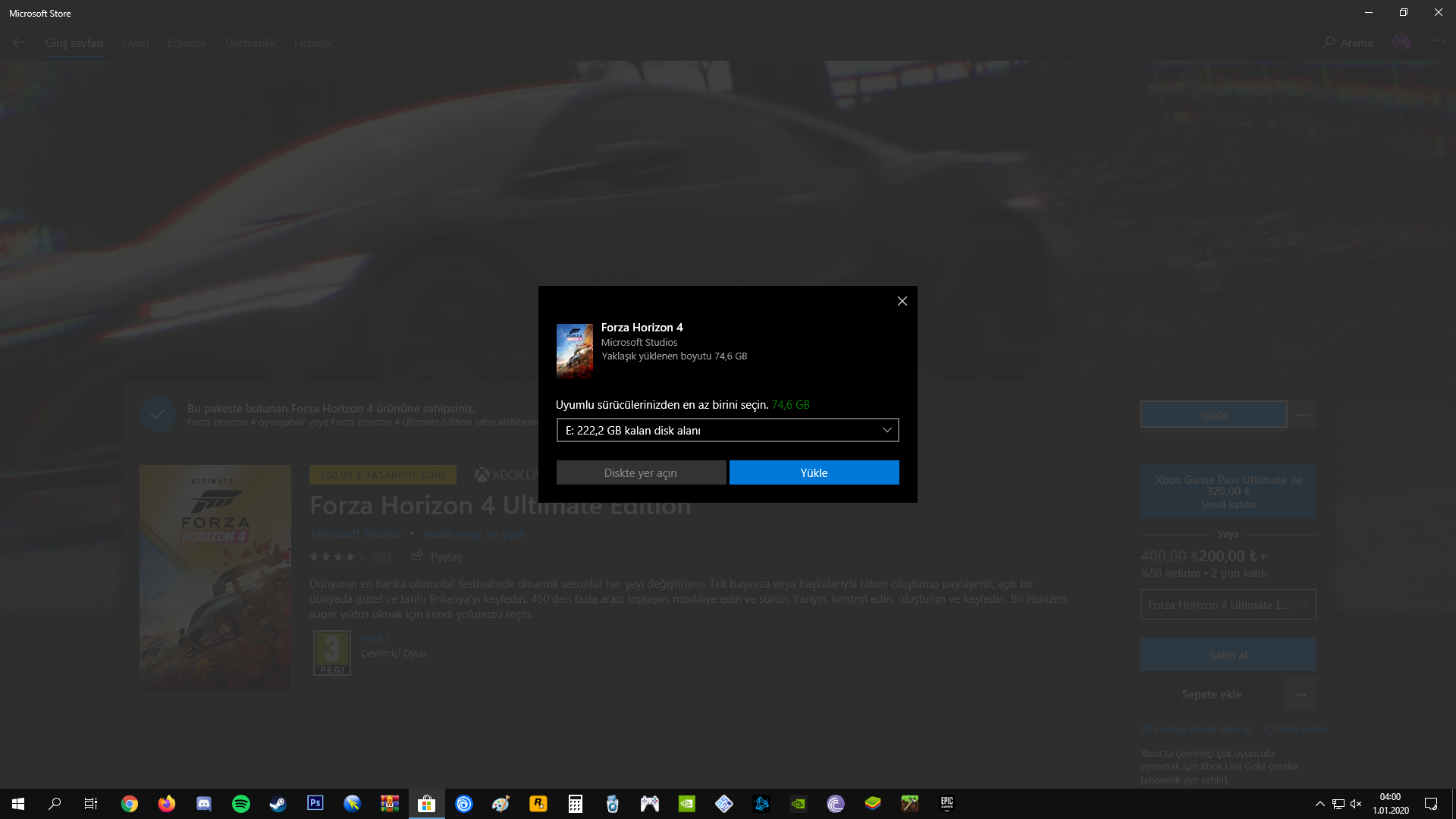Open Araba yarışı ve uçak category link
Screen dimensions: 1456x819
pos(474,534)
